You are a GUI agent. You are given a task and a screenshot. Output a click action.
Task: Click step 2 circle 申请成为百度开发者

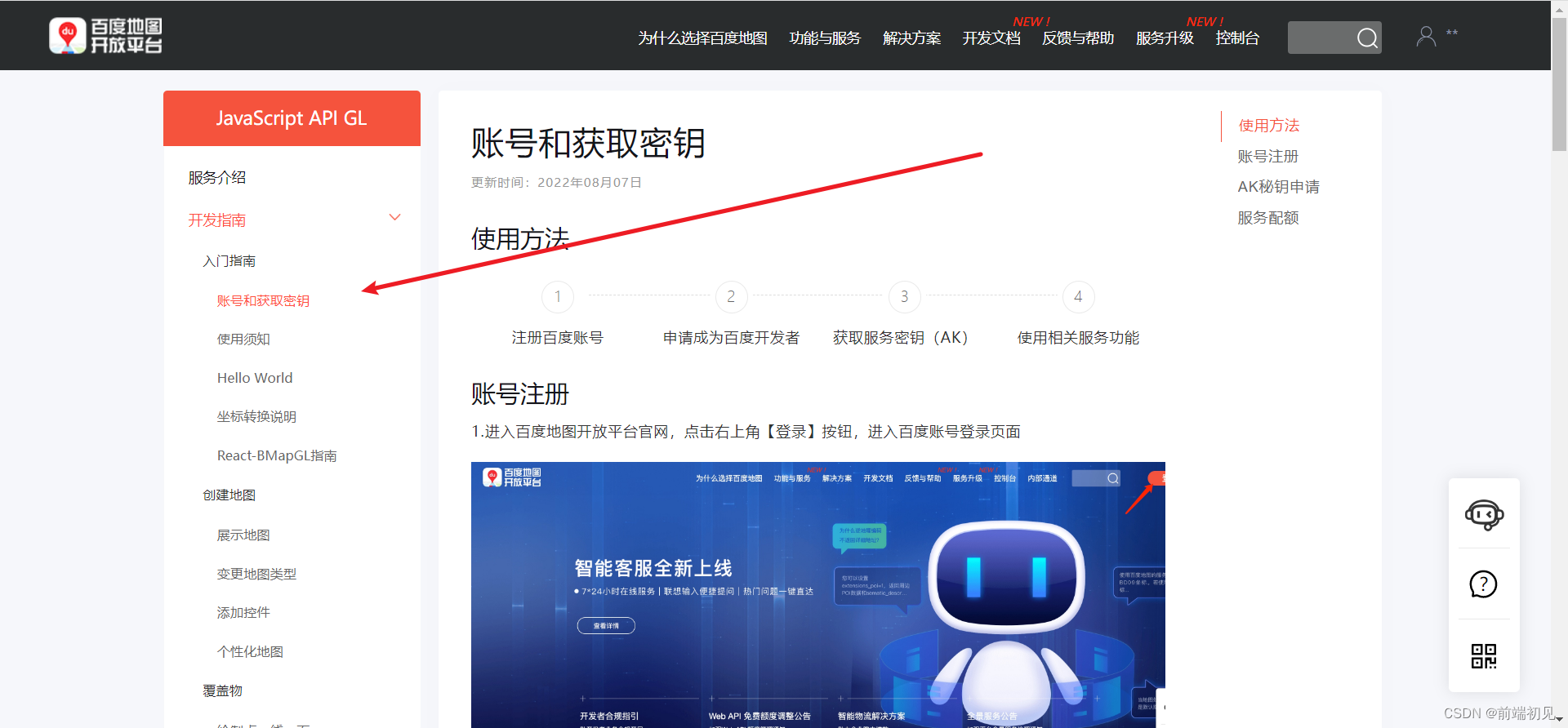731,297
